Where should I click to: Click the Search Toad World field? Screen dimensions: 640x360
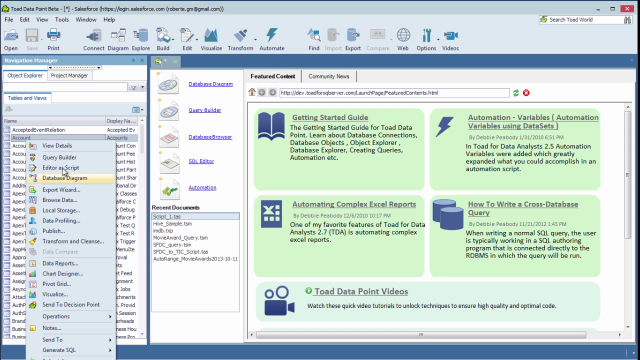581,20
